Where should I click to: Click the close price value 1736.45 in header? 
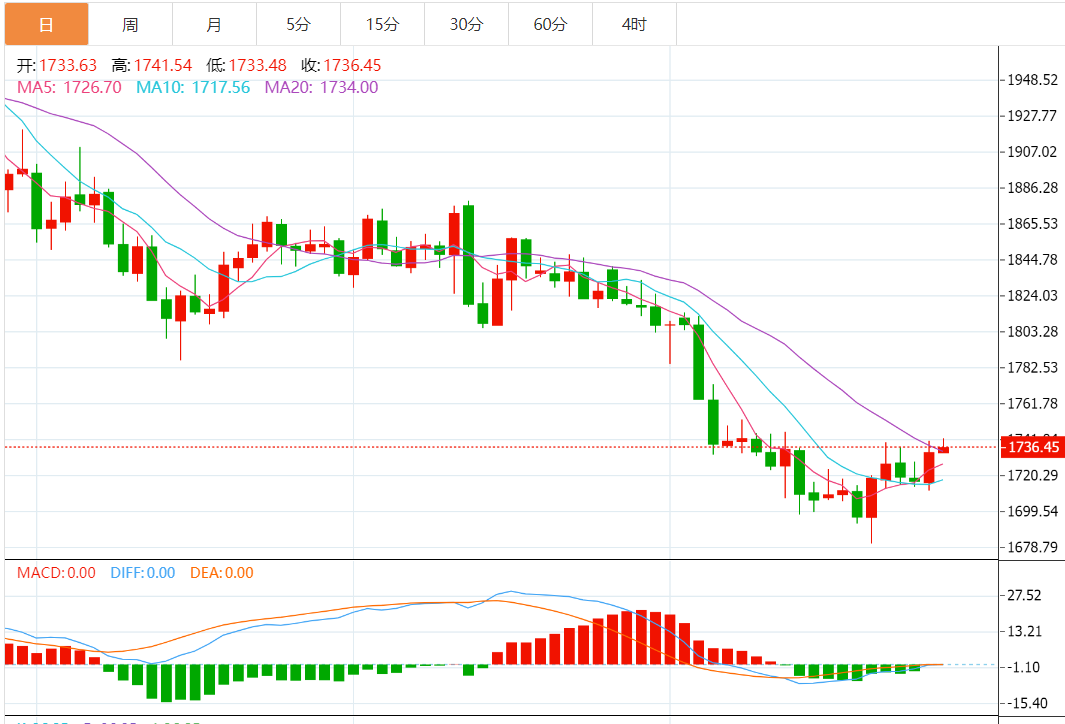(x=352, y=65)
